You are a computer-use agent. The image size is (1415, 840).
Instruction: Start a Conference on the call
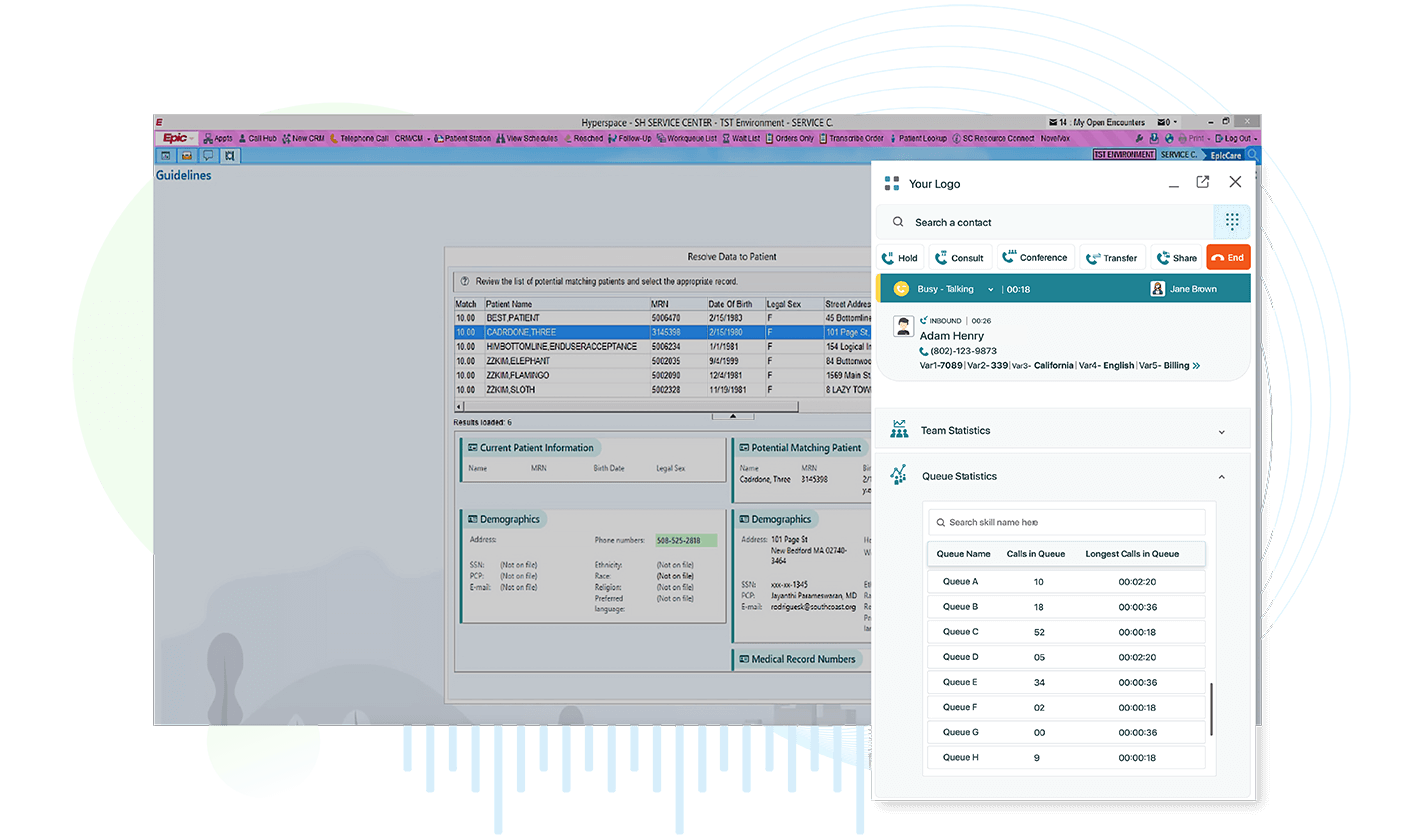[1036, 257]
